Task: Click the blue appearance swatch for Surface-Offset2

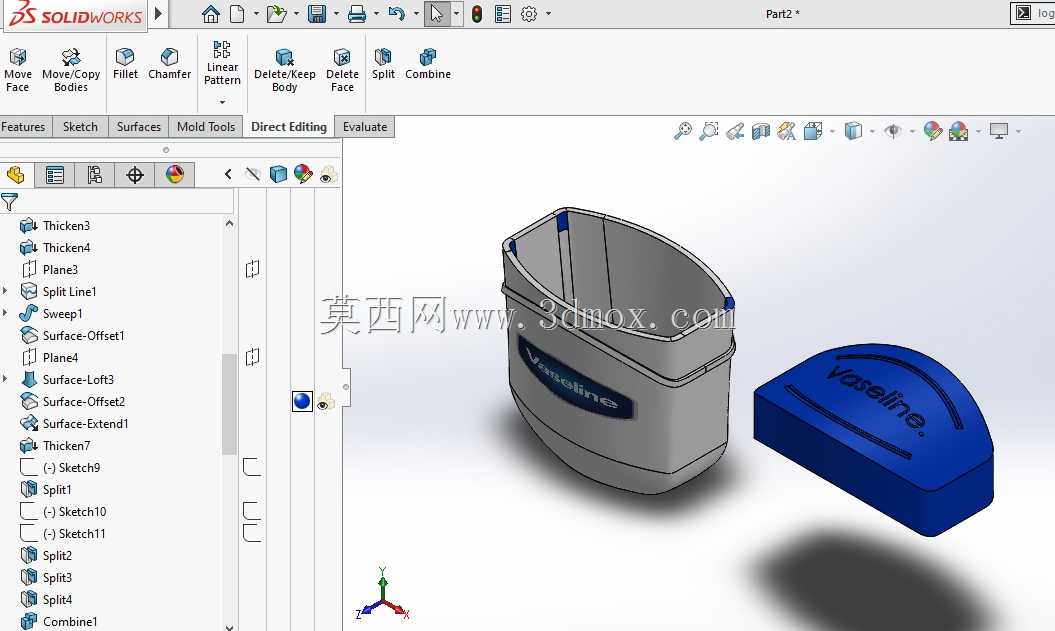Action: pyautogui.click(x=302, y=401)
